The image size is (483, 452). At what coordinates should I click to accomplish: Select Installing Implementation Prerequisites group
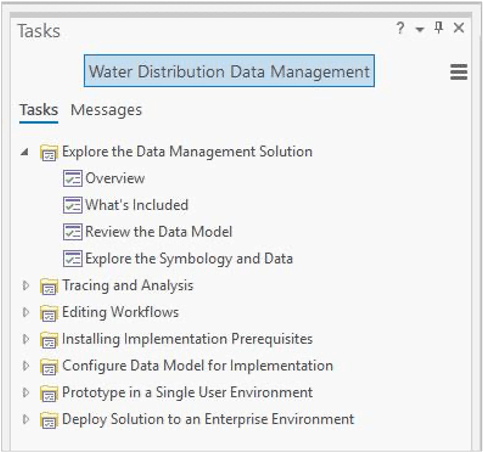click(187, 339)
